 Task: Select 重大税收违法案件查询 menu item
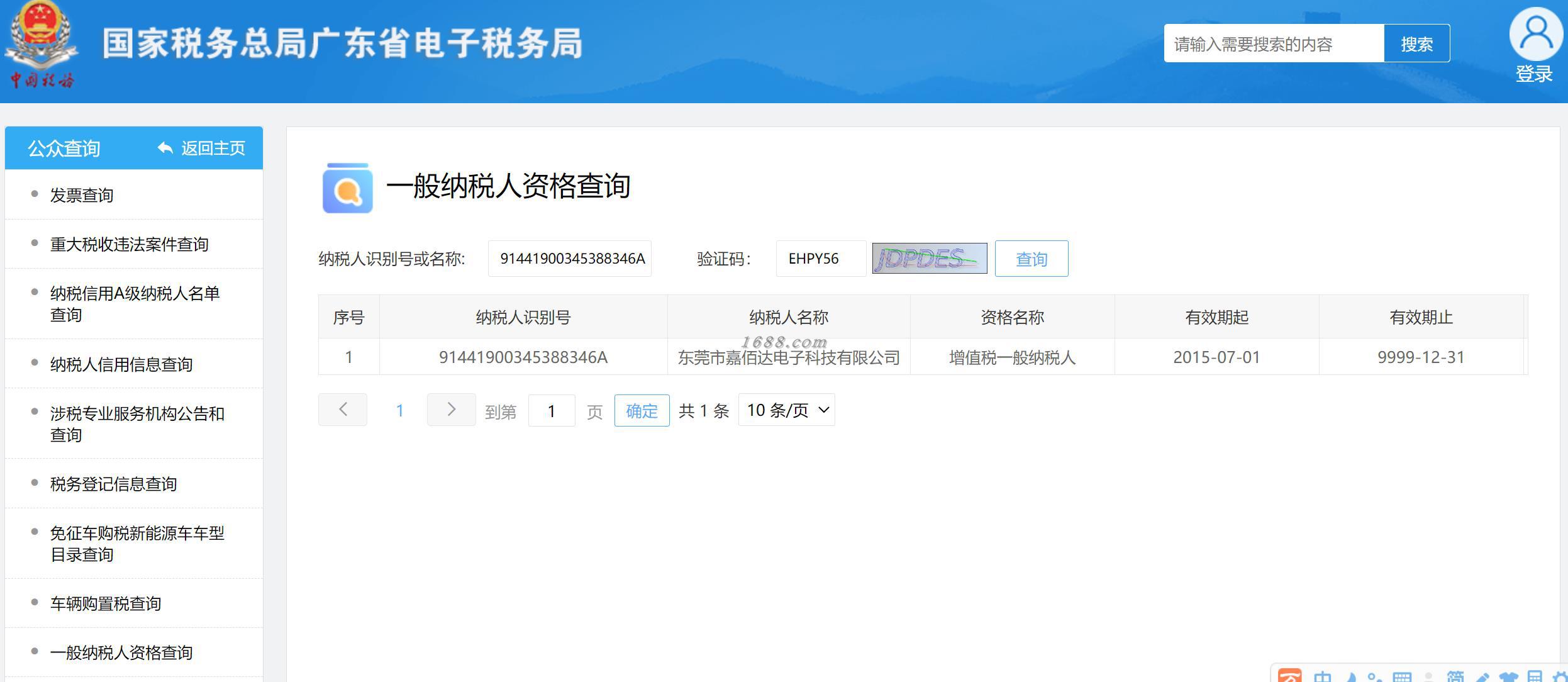coord(129,244)
